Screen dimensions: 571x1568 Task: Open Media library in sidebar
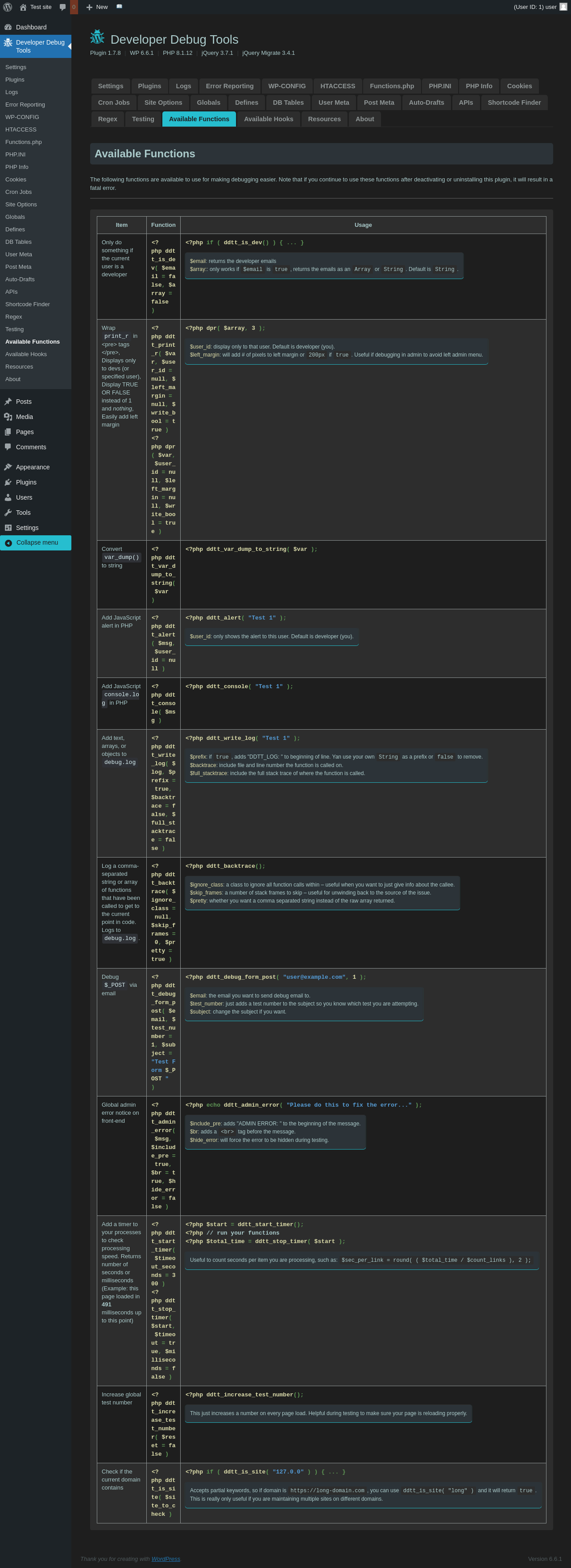25,417
